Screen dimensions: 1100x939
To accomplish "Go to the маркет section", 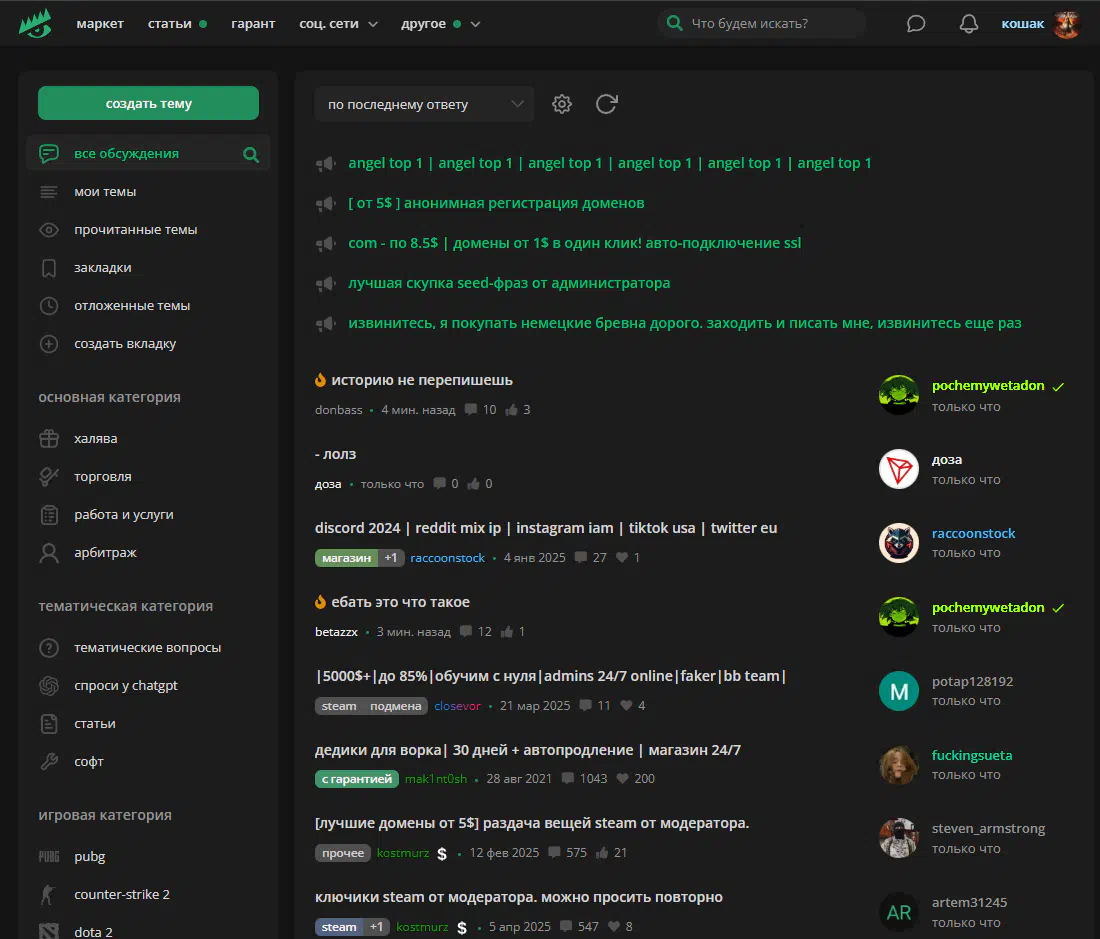I will [100, 24].
